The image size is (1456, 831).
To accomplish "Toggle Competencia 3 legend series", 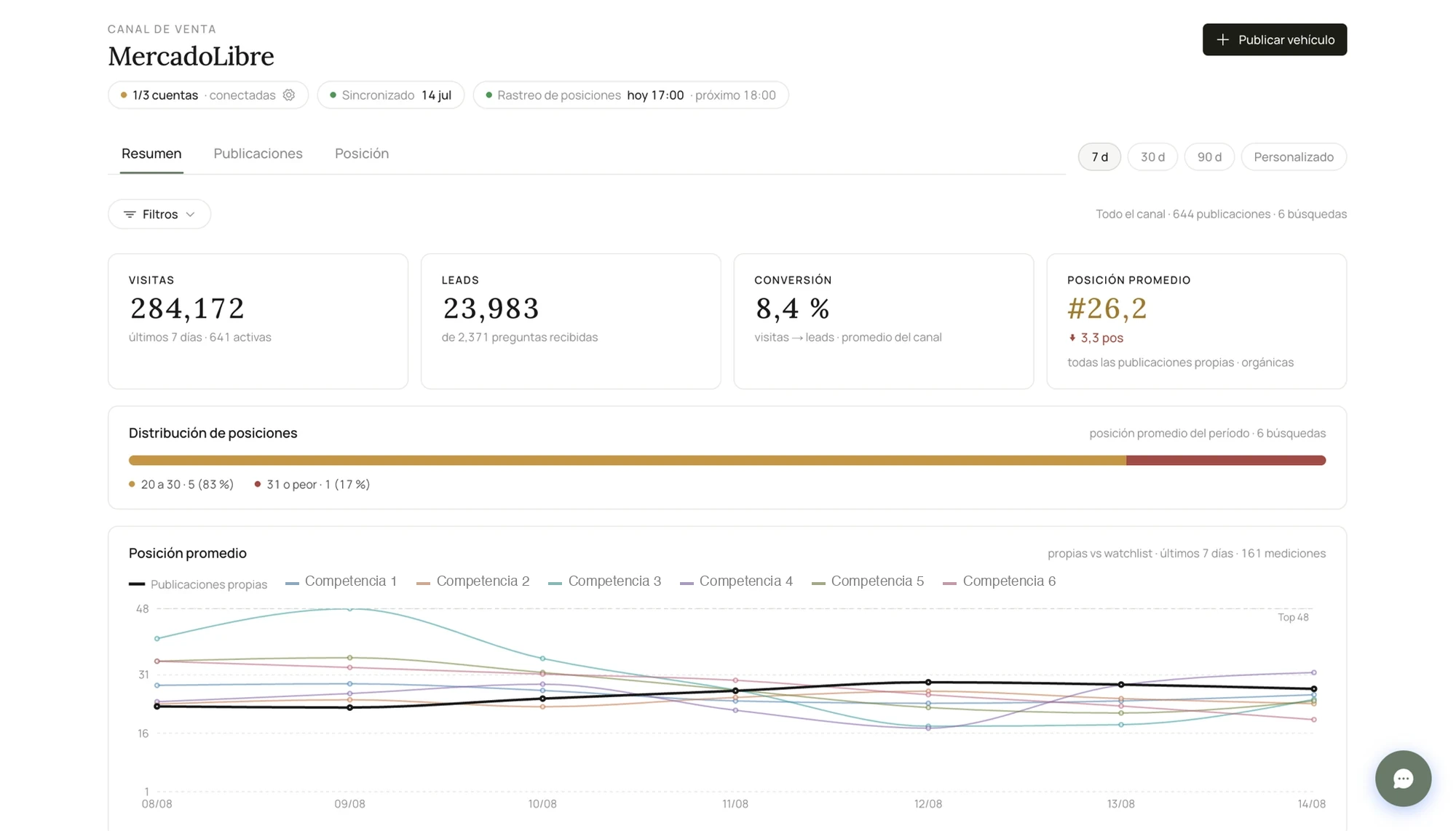I will [x=605, y=581].
